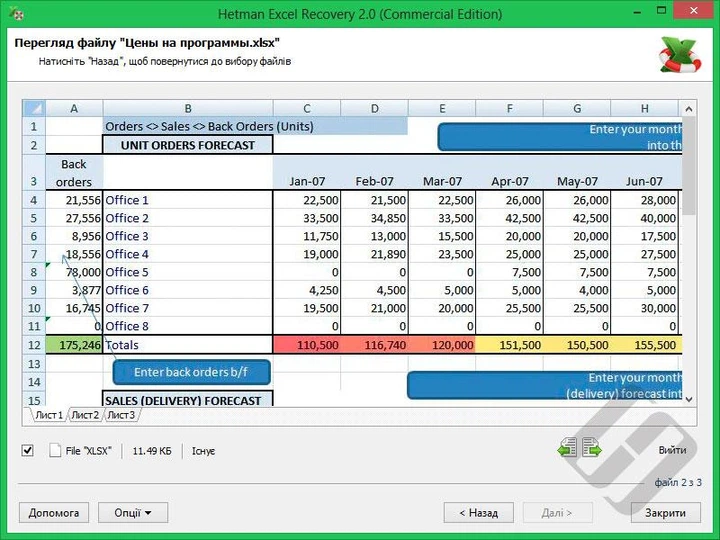Click the app icon in the title bar
The height and width of the screenshot is (540, 720).
pyautogui.click(x=16, y=13)
